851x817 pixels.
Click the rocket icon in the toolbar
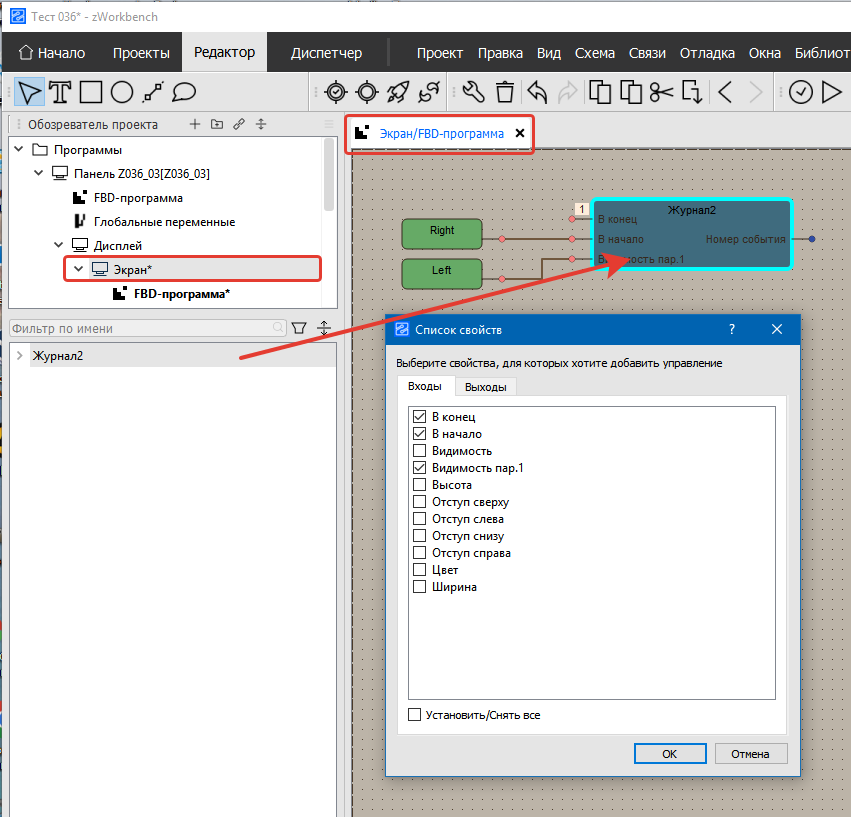(x=398, y=93)
